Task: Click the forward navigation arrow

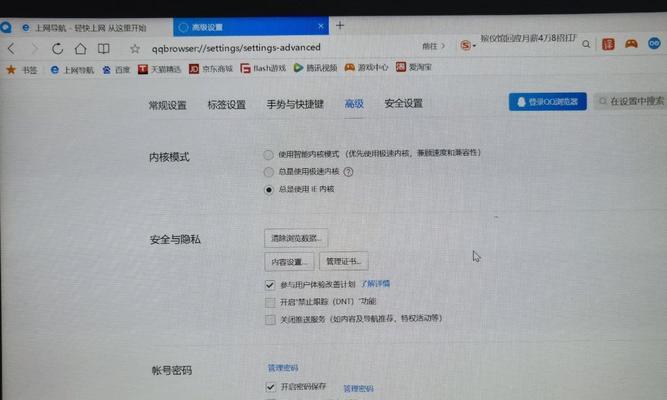Action: (x=34, y=49)
